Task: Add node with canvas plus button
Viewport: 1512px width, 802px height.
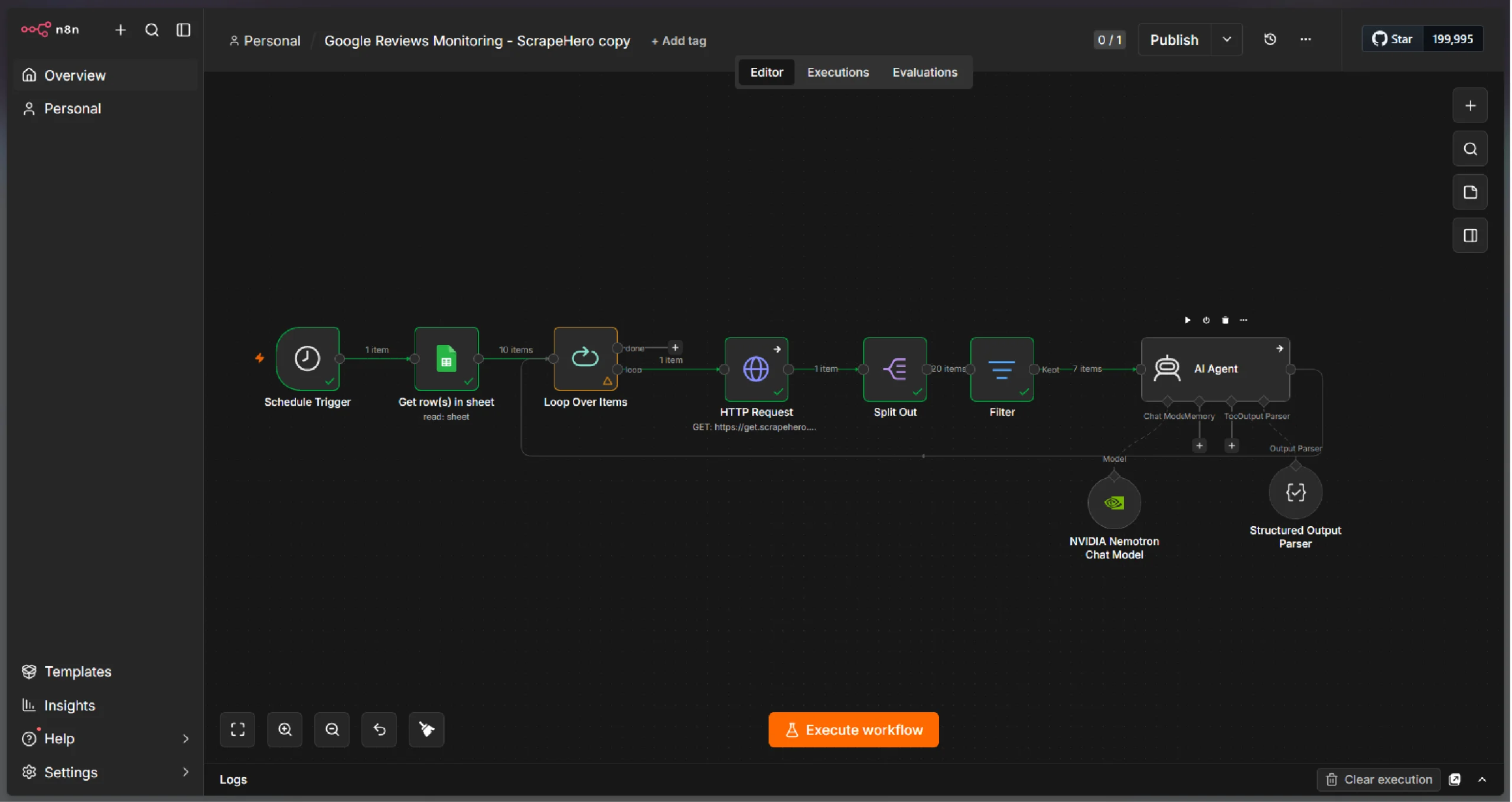Action: (x=1470, y=106)
